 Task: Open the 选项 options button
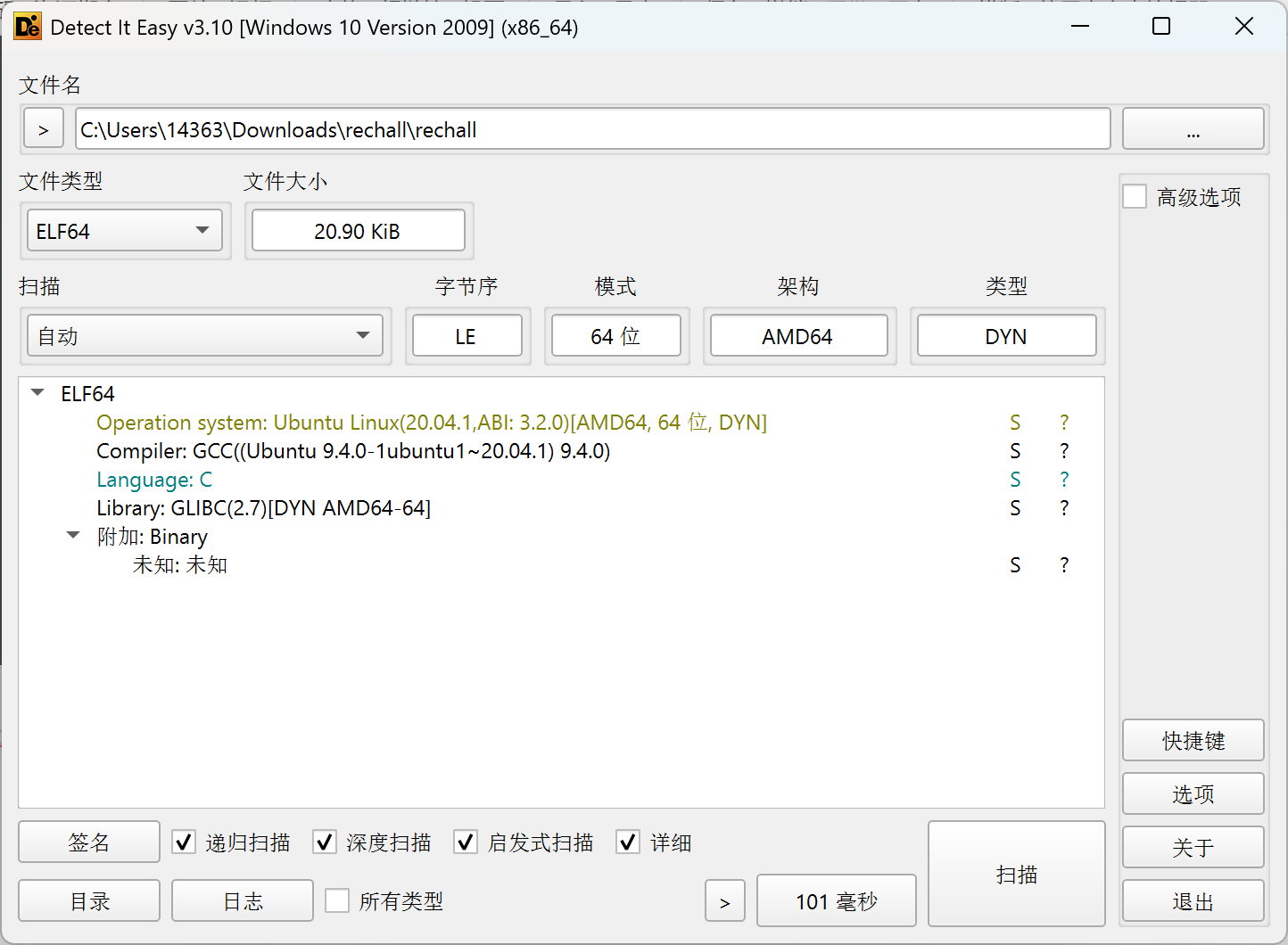pos(1193,793)
